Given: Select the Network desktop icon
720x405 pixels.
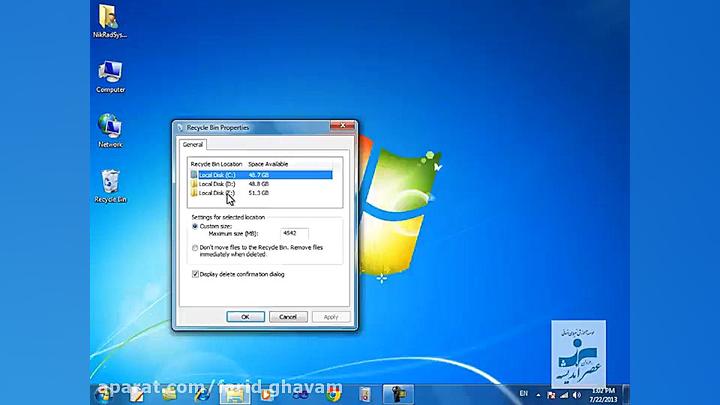Looking at the screenshot, I should click(x=110, y=131).
